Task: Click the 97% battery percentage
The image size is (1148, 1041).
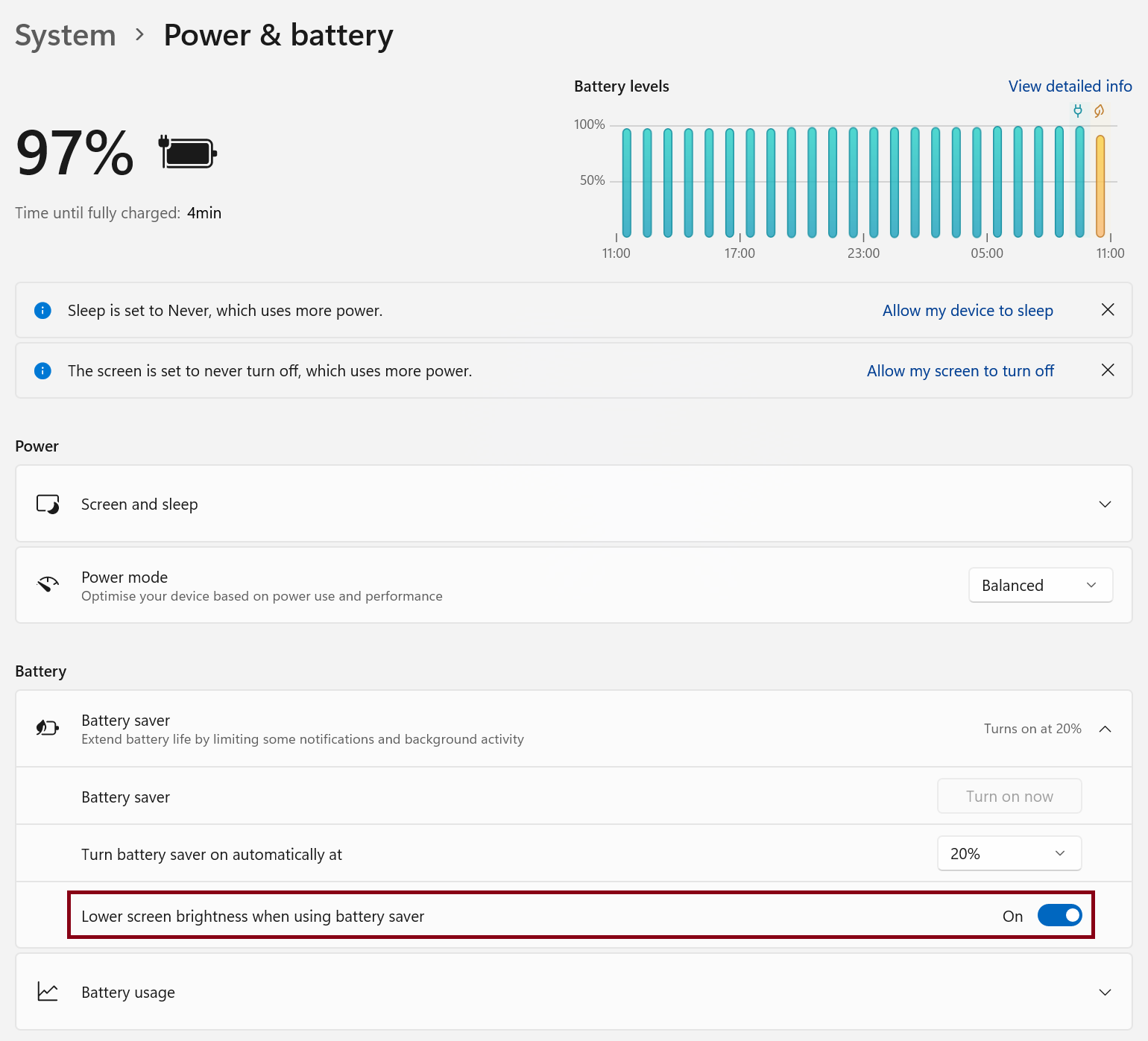Action: 75,154
